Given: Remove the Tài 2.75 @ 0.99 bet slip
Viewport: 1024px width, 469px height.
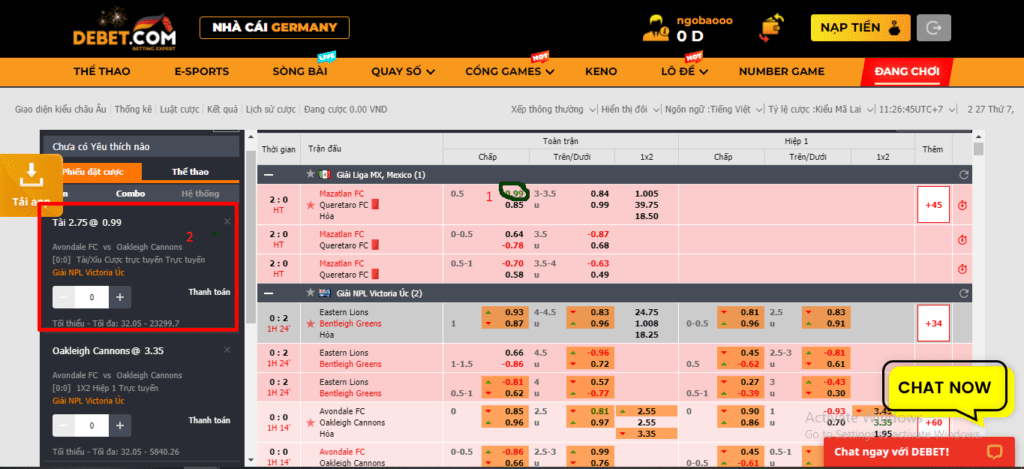Looking at the screenshot, I should 227,221.
